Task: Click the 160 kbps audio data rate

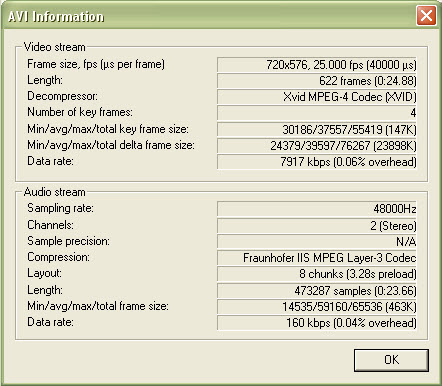Action: [x=317, y=323]
